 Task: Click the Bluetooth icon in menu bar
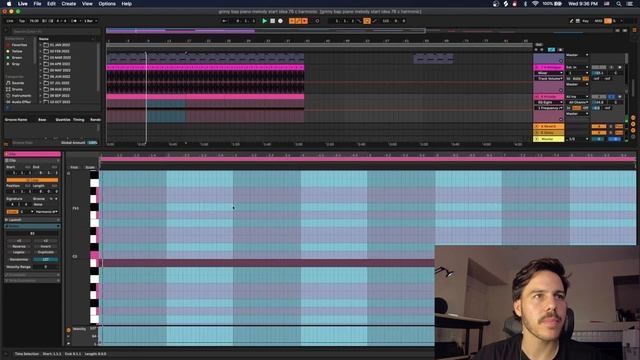(525, 4)
